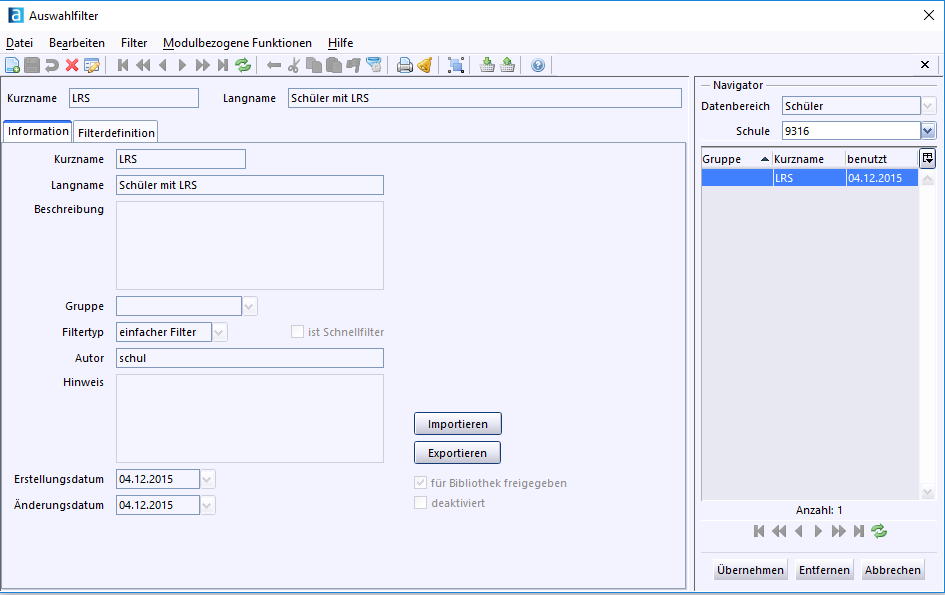This screenshot has height=595, width=945.
Task: Click first record arrow in Navigator panel
Action: (759, 531)
